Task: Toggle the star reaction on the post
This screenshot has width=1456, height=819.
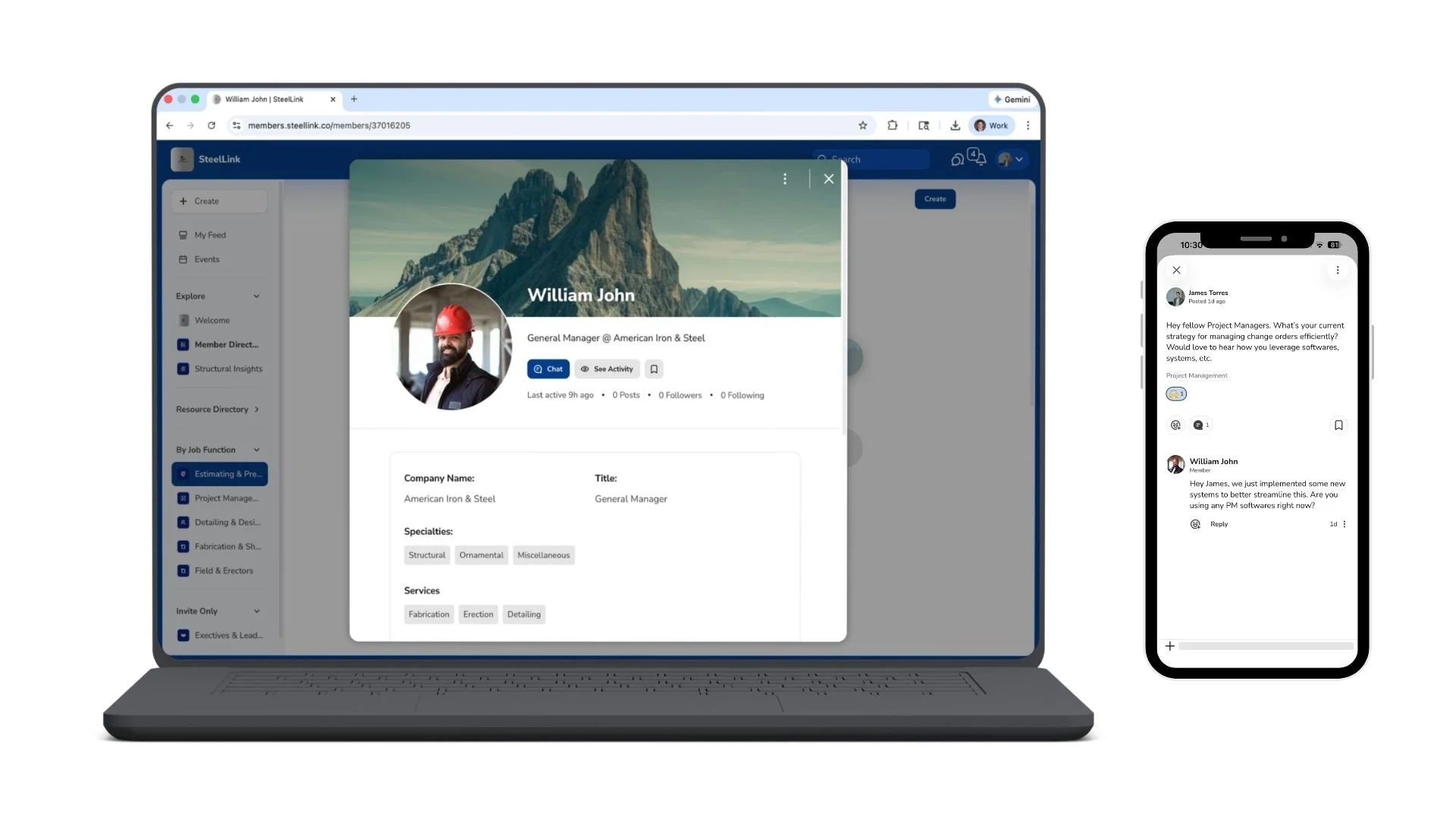Action: coord(1176,394)
